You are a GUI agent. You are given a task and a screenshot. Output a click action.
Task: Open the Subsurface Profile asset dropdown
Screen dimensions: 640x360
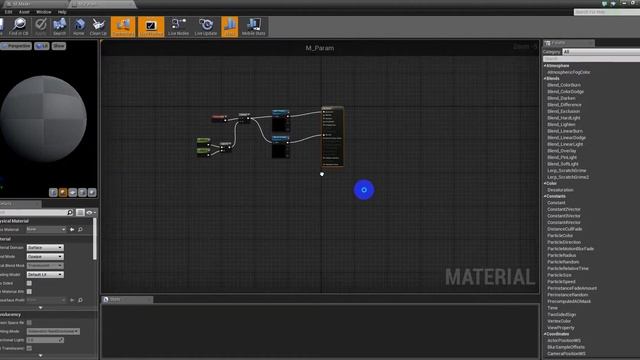[46, 300]
